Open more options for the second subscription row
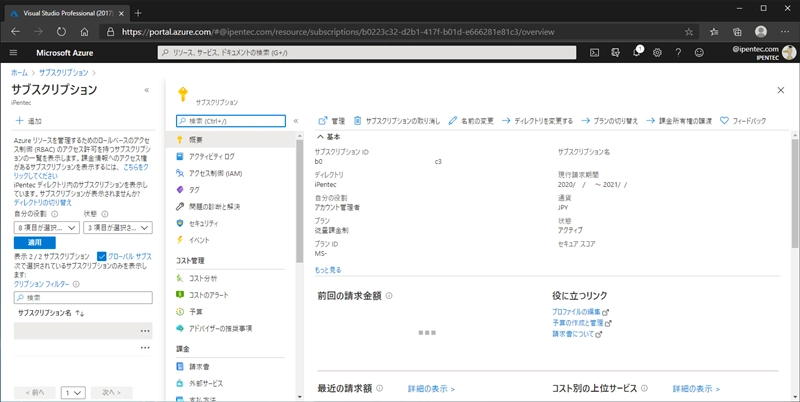This screenshot has height=402, width=800. coord(145,348)
